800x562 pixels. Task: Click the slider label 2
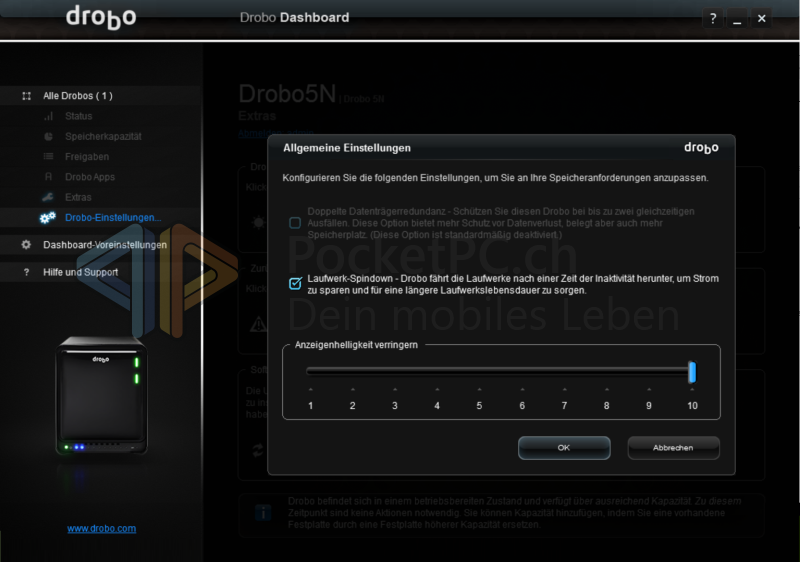353,405
